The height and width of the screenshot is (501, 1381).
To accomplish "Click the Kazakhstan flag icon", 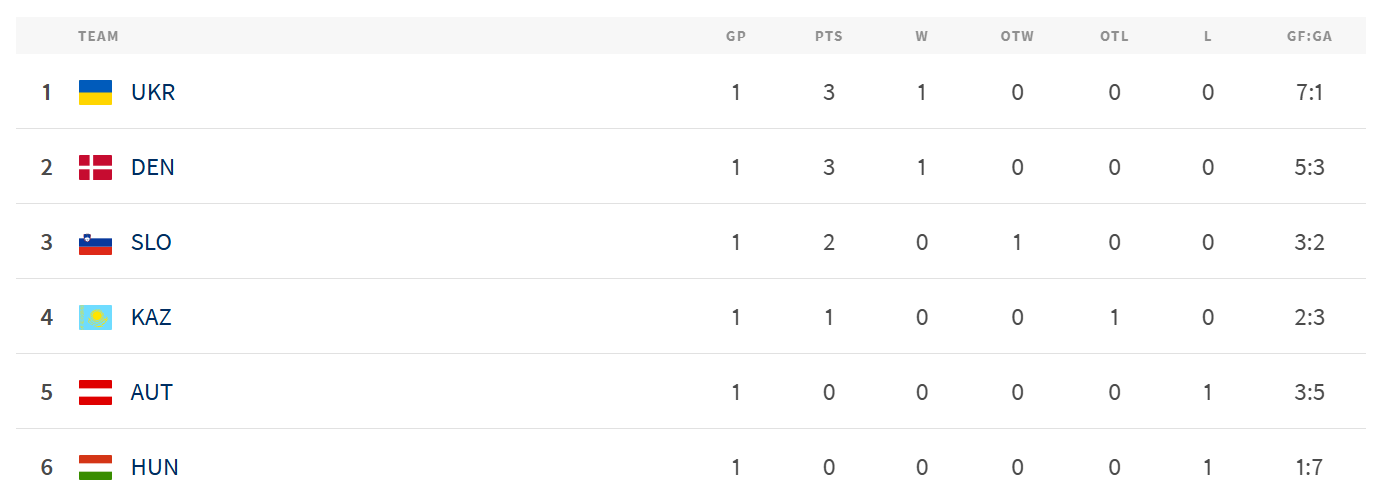I will (x=95, y=318).
